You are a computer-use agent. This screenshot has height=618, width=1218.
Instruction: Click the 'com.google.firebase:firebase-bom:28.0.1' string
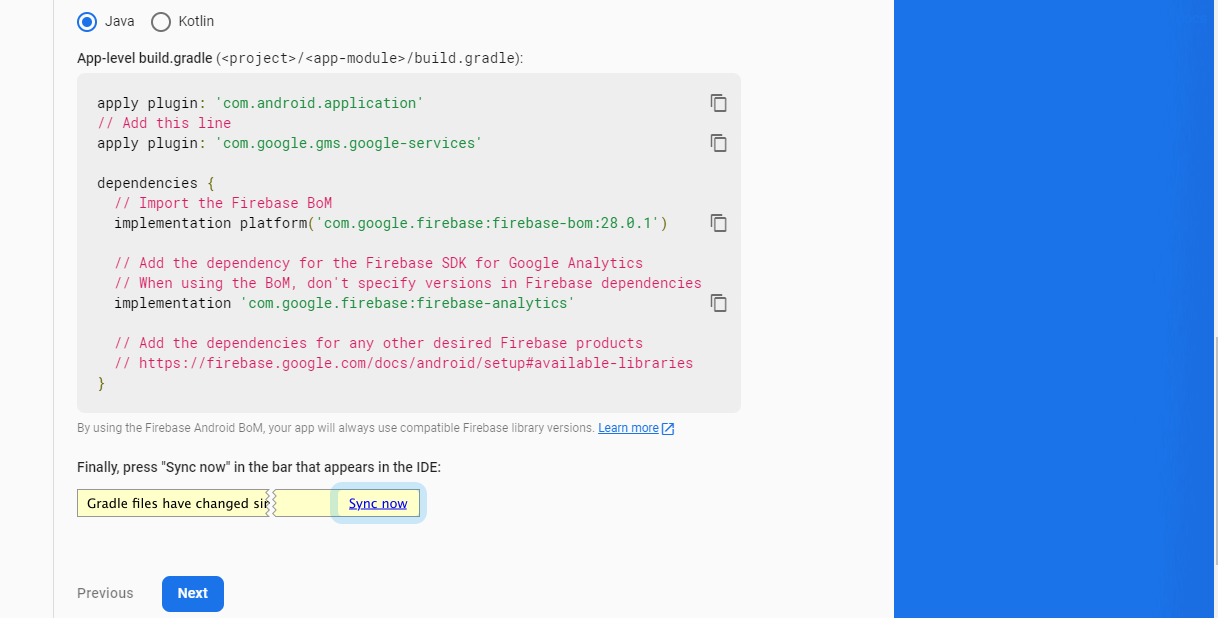[488, 223]
